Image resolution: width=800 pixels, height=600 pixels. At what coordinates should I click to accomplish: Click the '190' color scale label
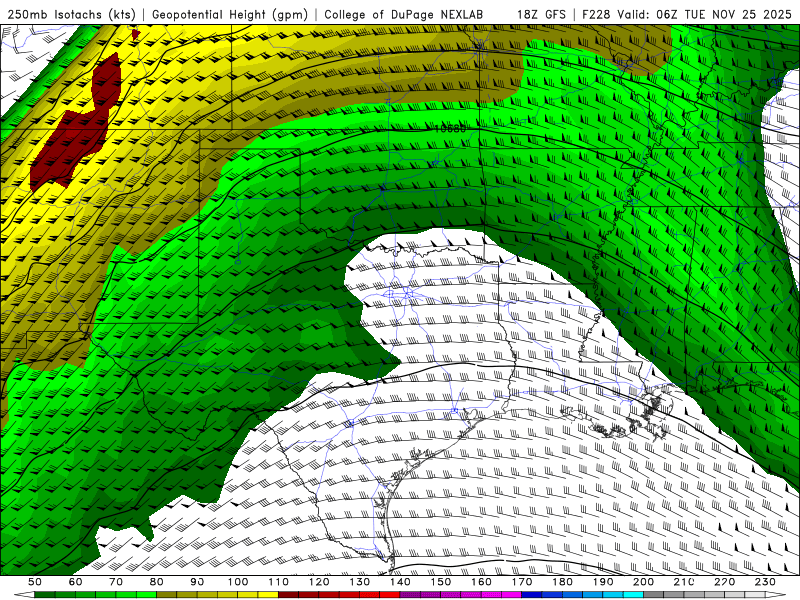[x=603, y=582]
